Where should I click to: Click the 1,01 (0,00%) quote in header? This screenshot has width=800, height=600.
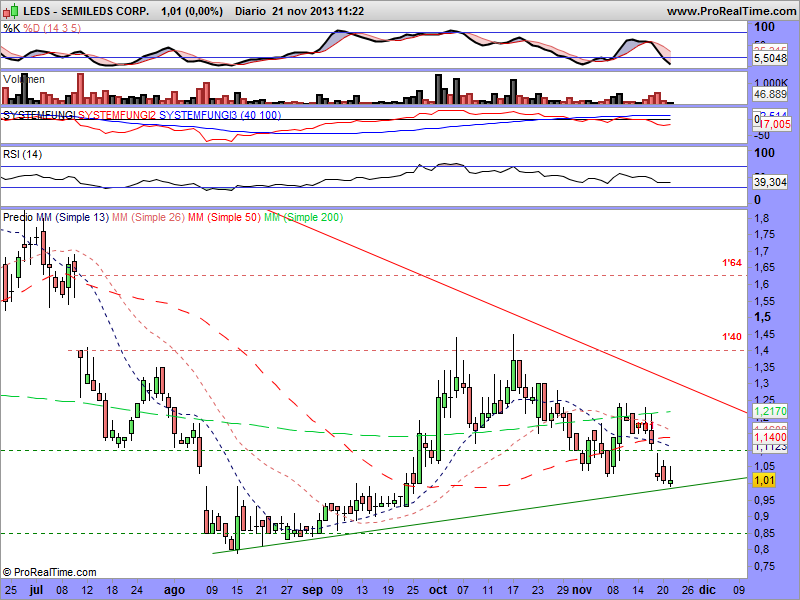(192, 11)
